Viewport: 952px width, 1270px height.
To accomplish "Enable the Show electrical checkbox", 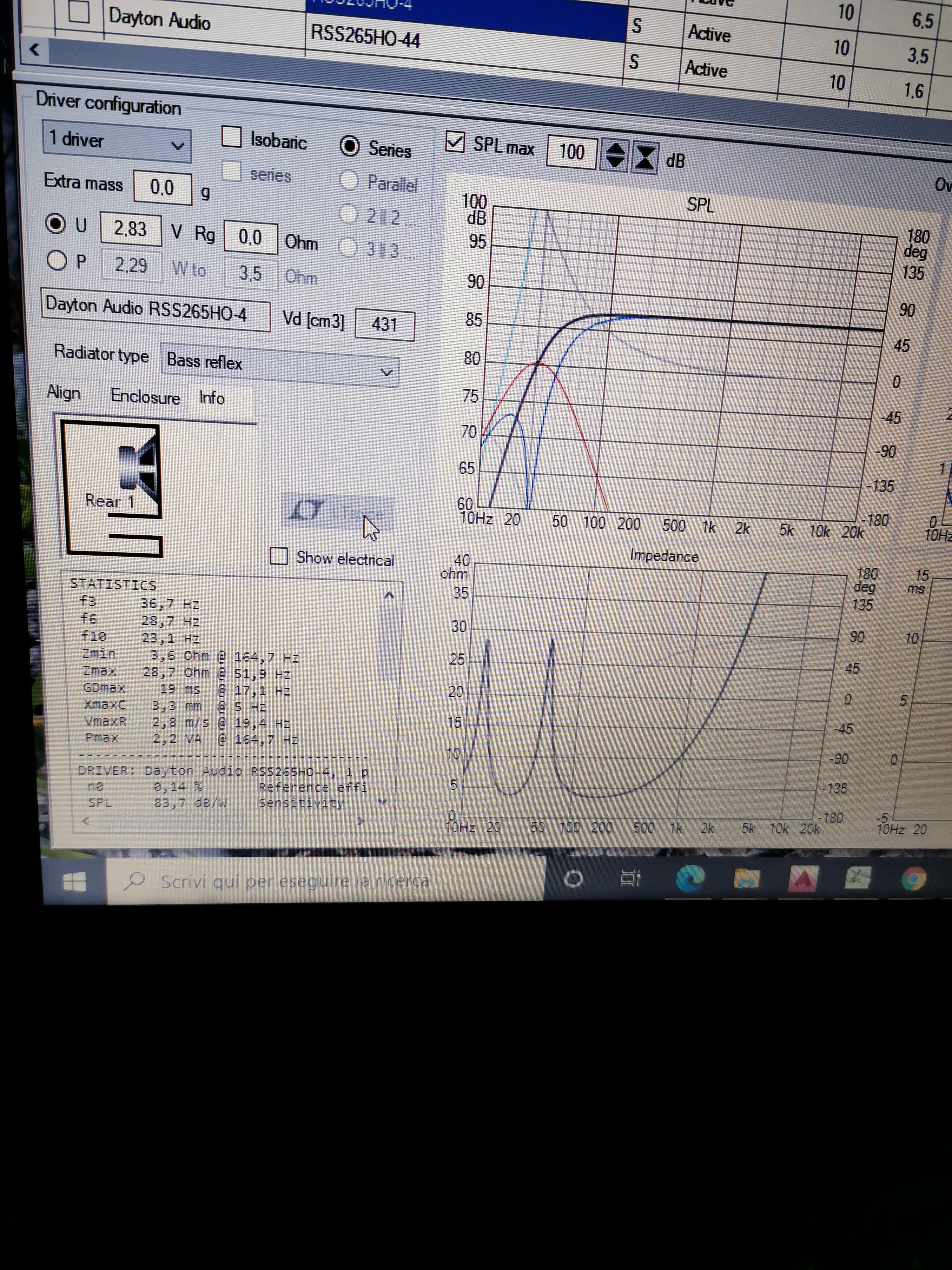I will coord(279,556).
